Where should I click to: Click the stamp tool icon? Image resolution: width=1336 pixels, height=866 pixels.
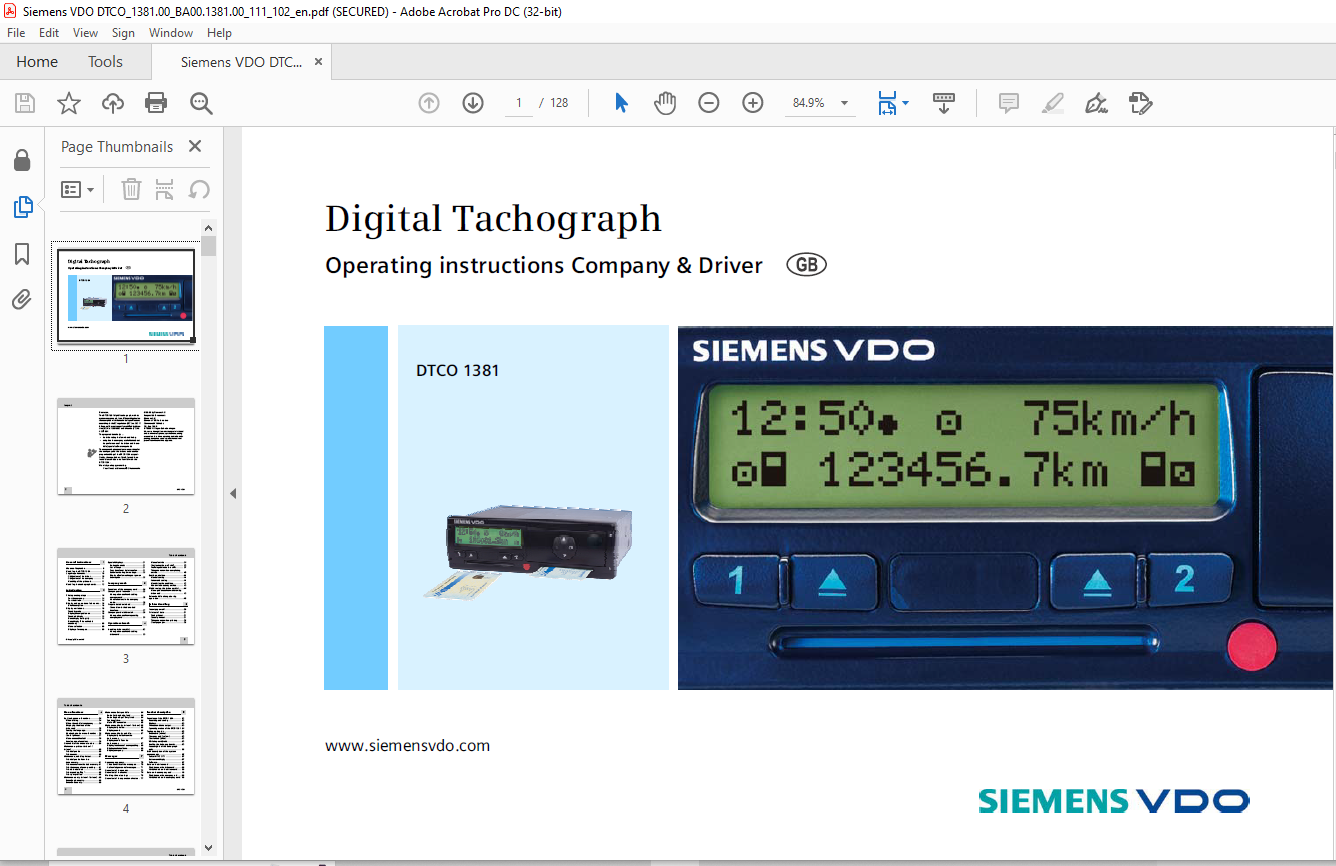tap(1140, 103)
